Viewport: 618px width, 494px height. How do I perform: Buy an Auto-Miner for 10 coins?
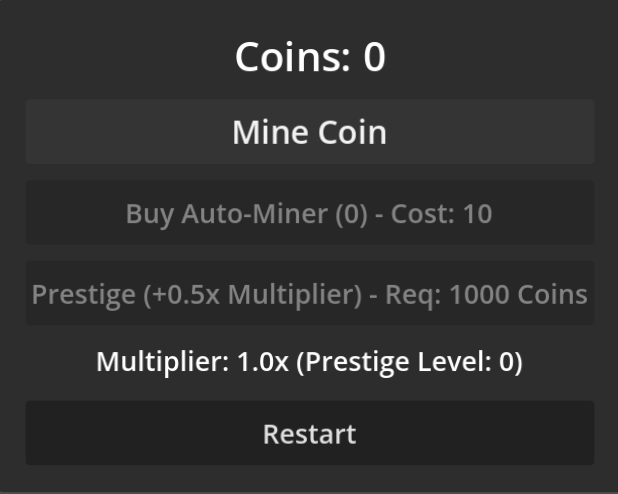coord(310,213)
